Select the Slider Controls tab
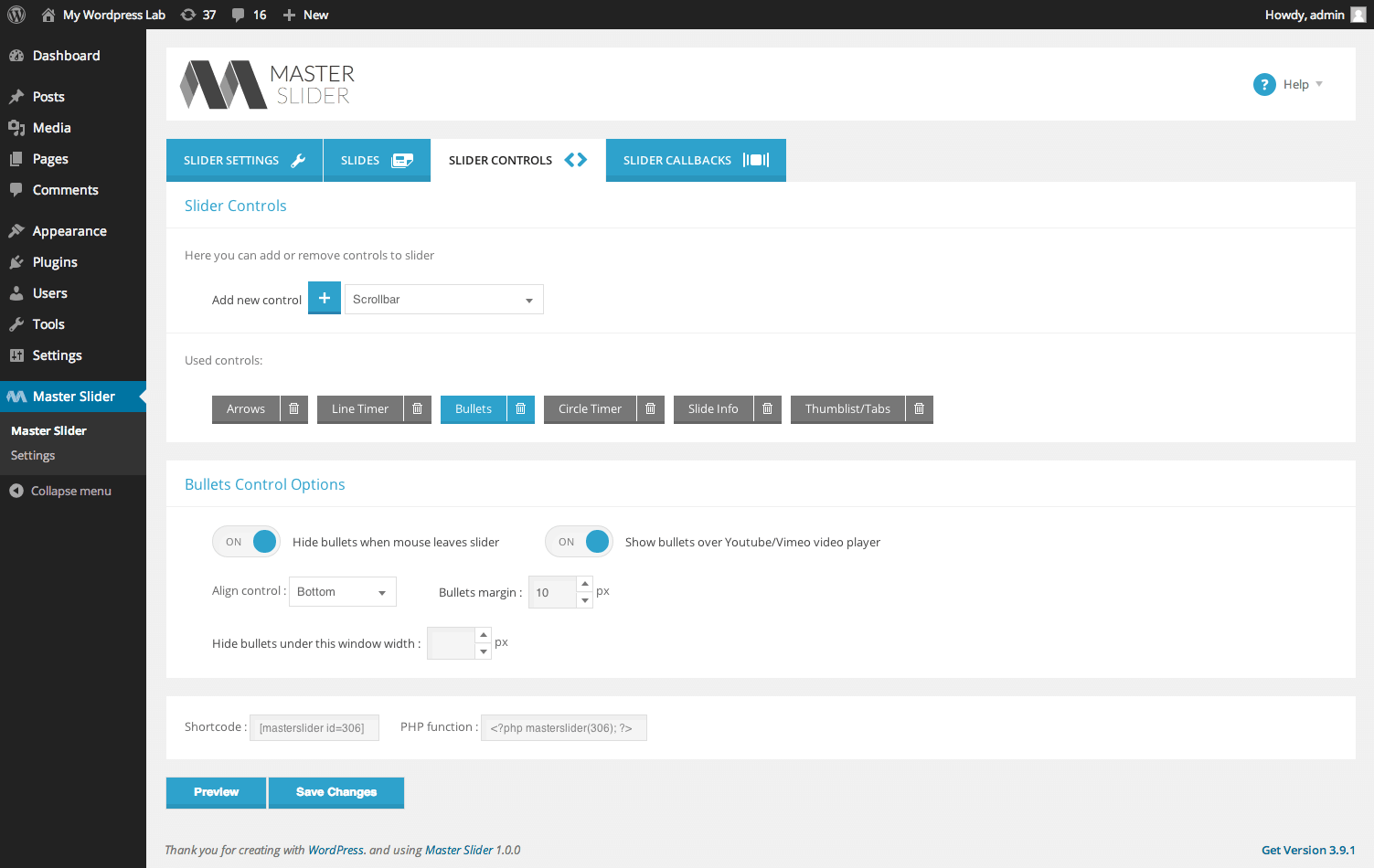The height and width of the screenshot is (868, 1374). point(517,160)
